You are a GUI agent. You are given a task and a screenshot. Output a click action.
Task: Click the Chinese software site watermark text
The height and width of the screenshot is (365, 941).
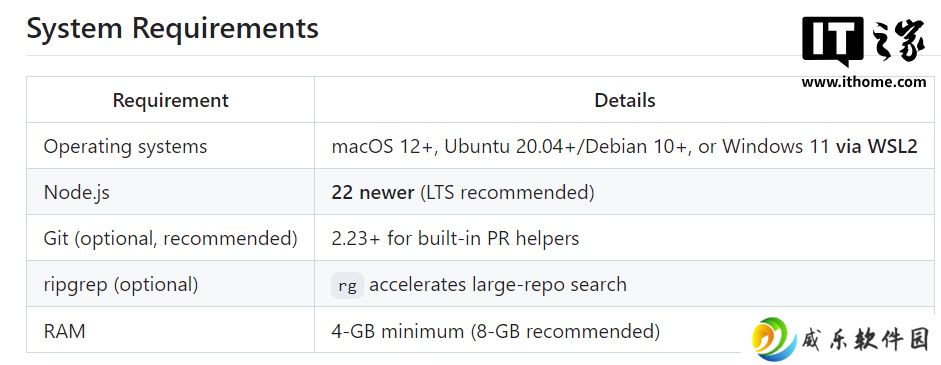click(865, 340)
